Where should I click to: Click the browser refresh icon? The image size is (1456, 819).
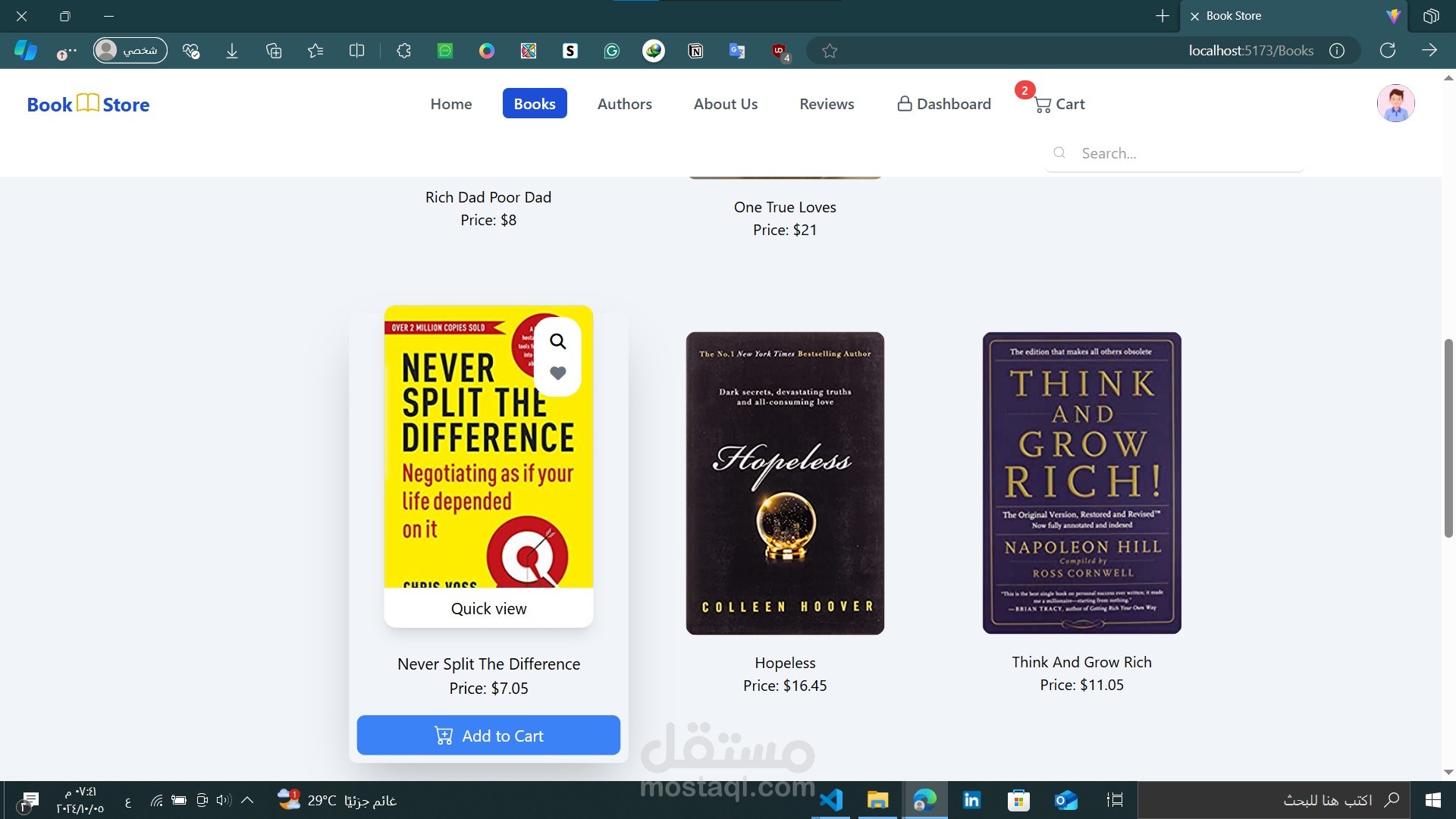[1387, 51]
